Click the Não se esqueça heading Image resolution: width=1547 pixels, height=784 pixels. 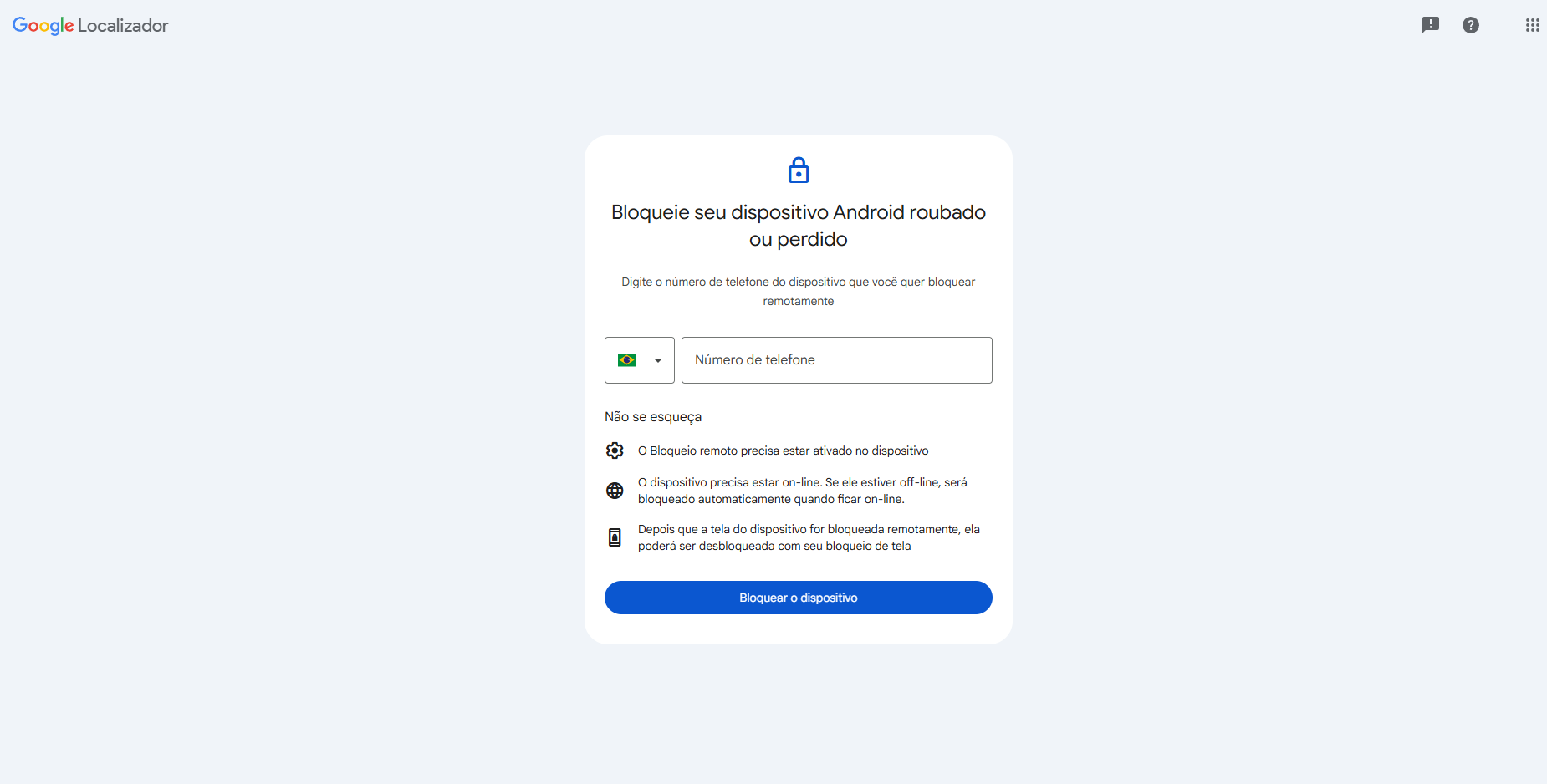653,416
